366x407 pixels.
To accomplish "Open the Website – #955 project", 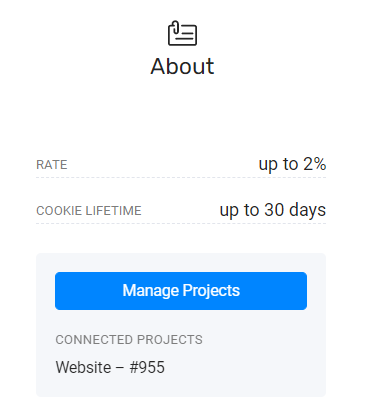I will pyautogui.click(x=110, y=367).
